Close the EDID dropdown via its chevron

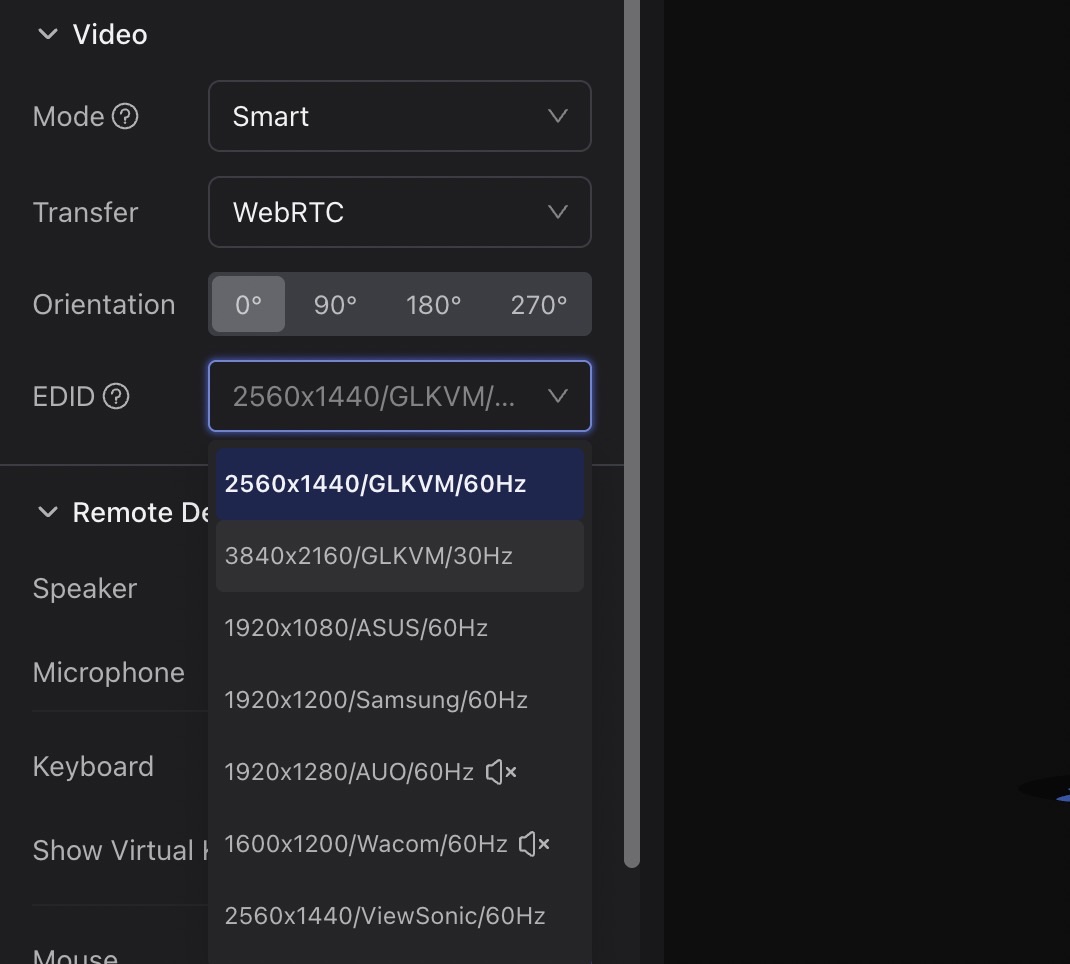pos(558,397)
